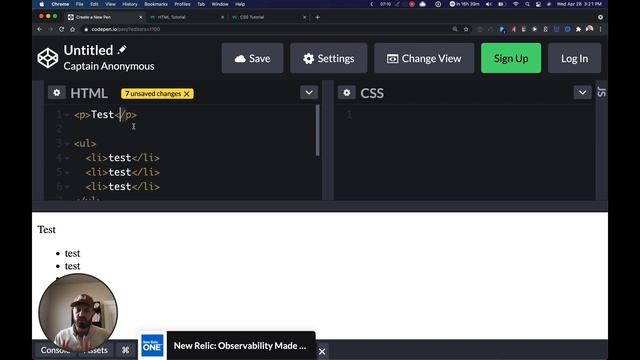Switch to HTML Tutorial browser tab
This screenshot has width=640, height=360.
171,17
